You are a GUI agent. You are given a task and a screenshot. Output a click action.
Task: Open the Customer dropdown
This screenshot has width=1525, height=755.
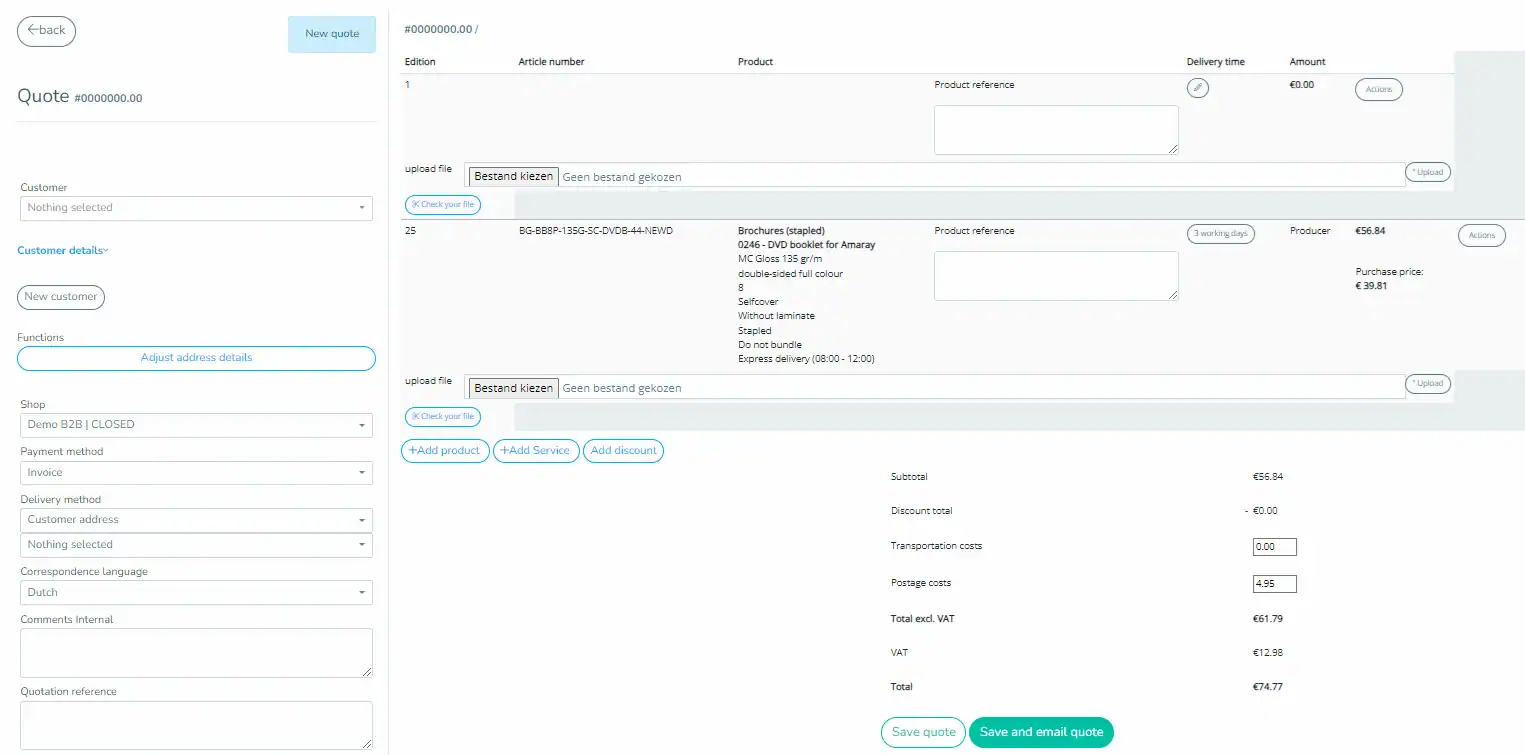click(x=196, y=208)
